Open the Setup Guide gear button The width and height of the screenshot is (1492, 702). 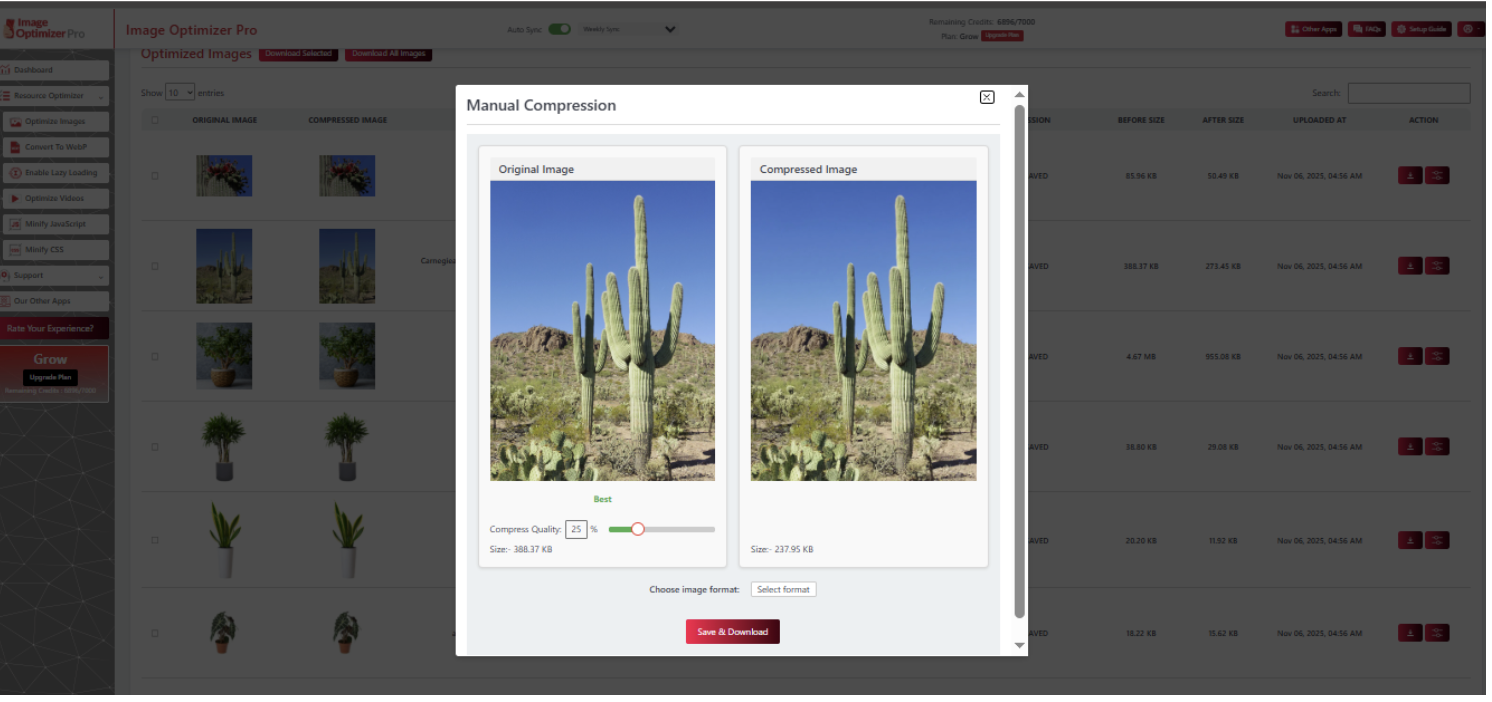pos(1421,29)
